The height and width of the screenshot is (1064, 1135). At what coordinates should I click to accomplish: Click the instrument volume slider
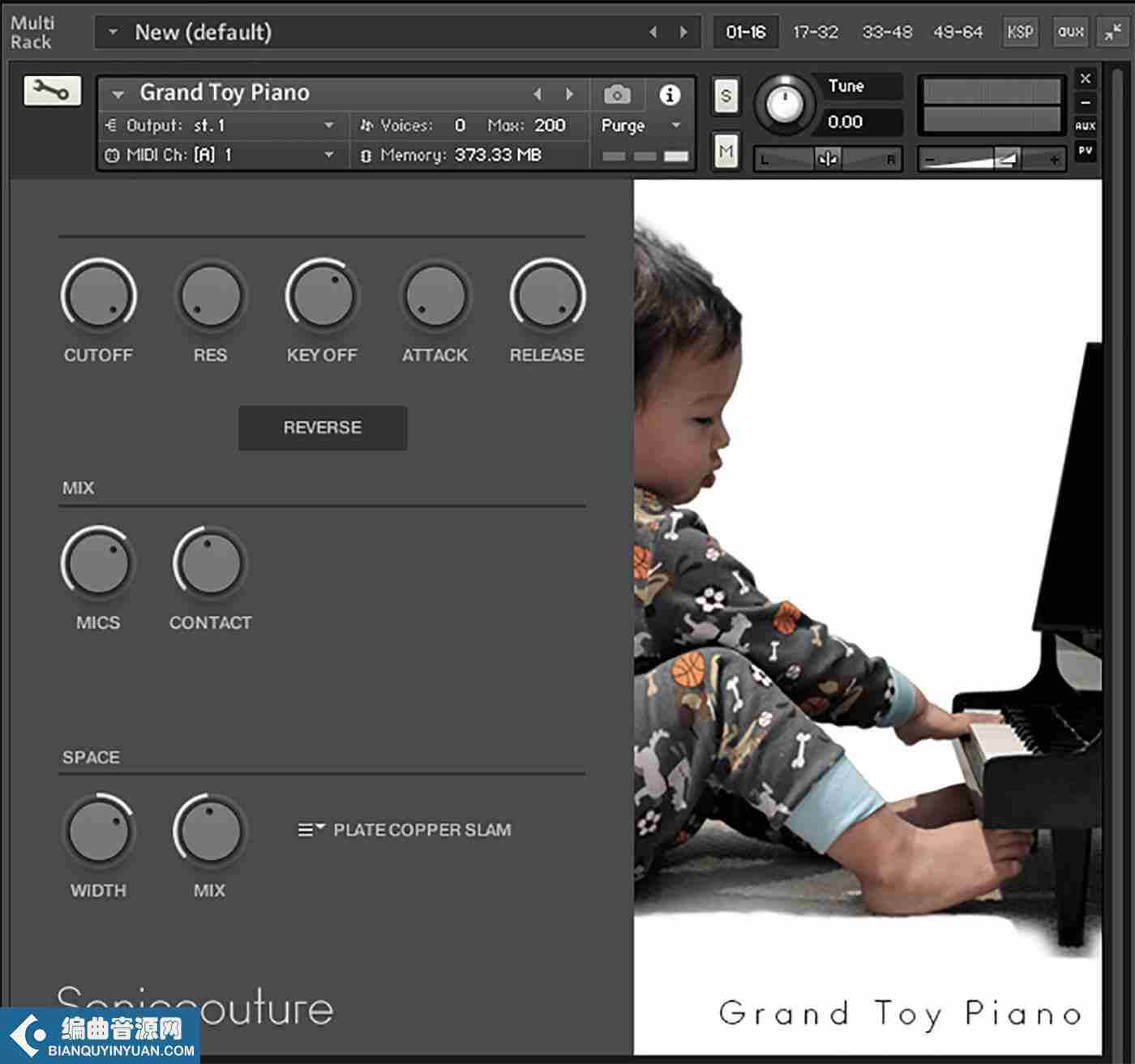[x=992, y=159]
